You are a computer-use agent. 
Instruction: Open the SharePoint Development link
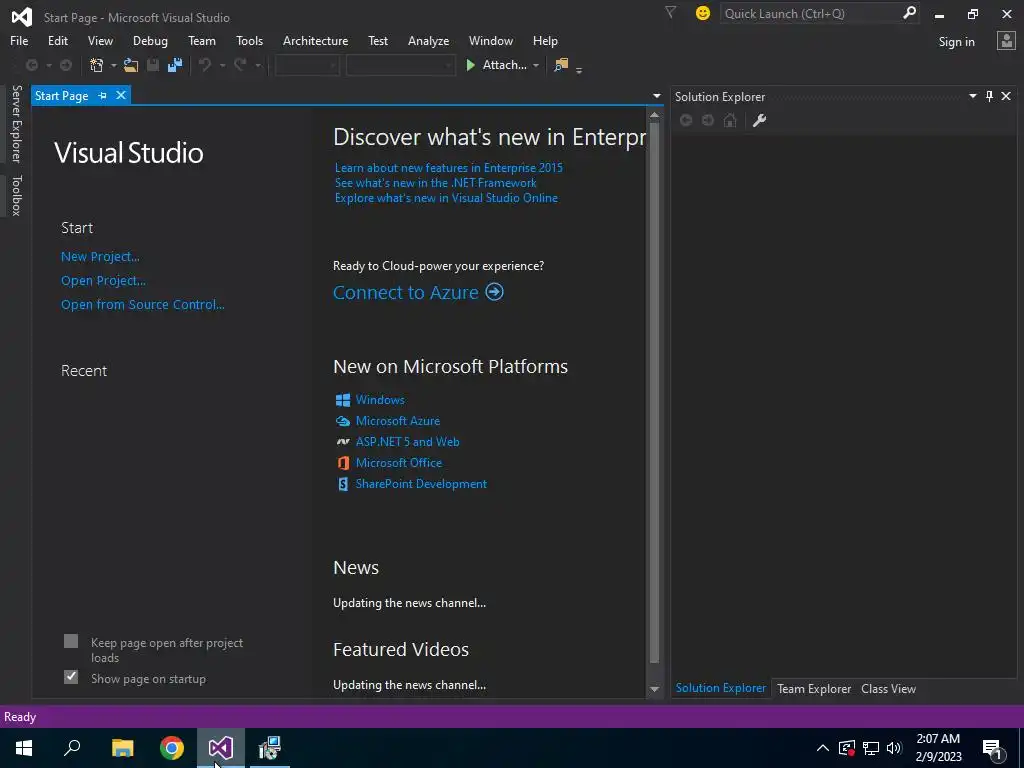[x=421, y=483]
